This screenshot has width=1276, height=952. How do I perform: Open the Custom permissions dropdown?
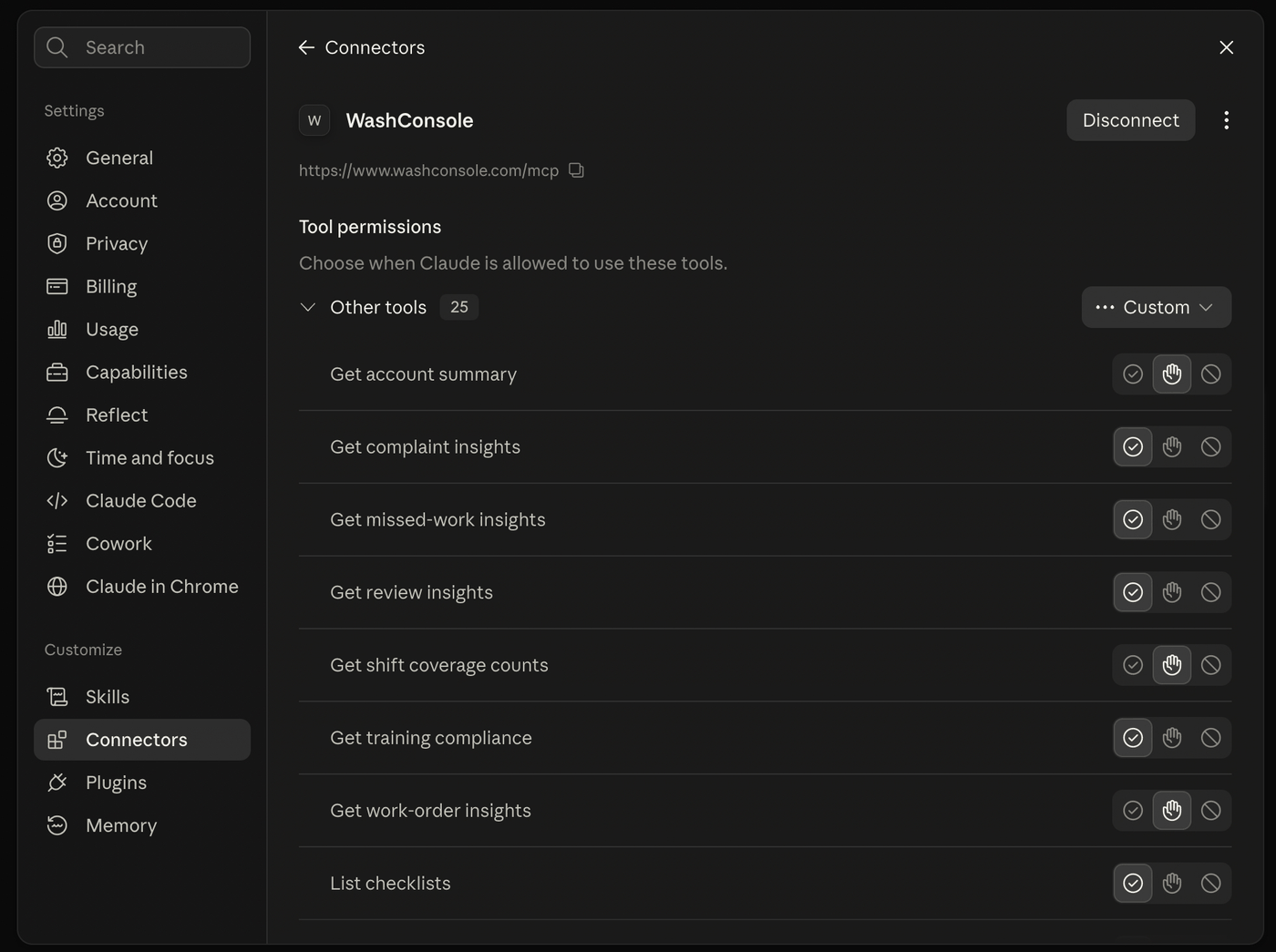click(1156, 307)
